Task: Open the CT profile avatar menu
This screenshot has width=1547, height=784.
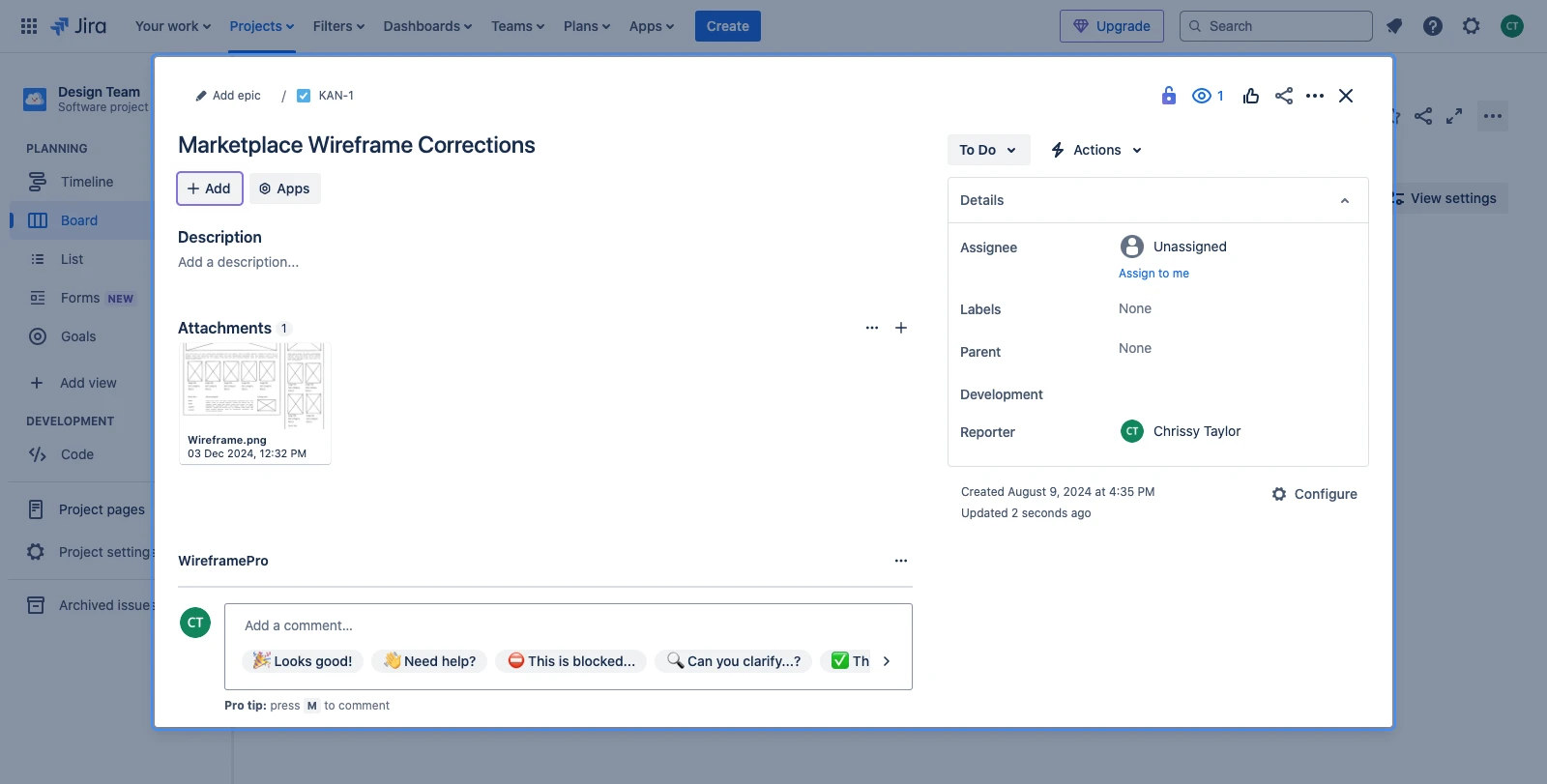Action: [1512, 26]
